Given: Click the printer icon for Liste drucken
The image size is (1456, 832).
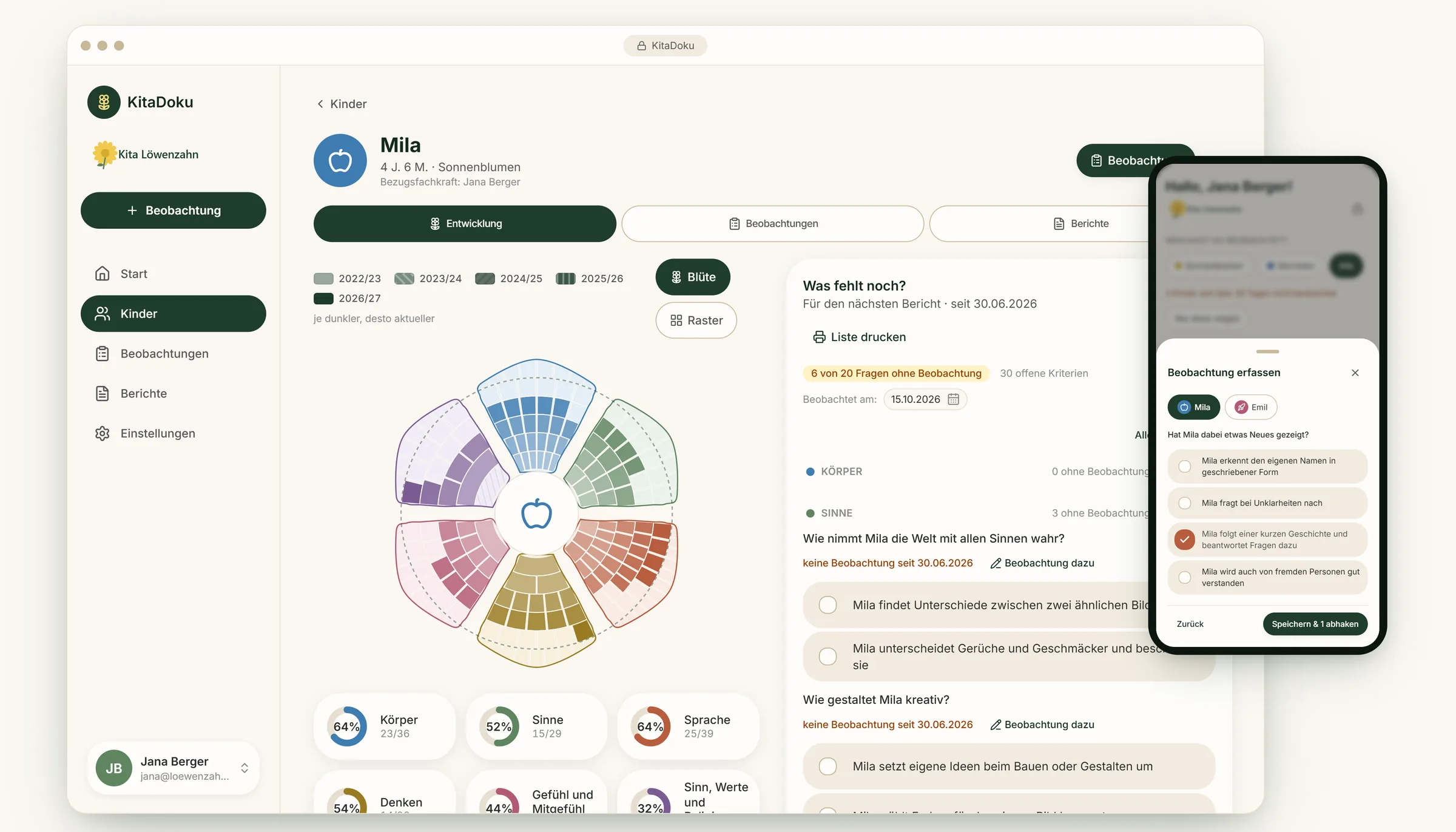Looking at the screenshot, I should [819, 337].
